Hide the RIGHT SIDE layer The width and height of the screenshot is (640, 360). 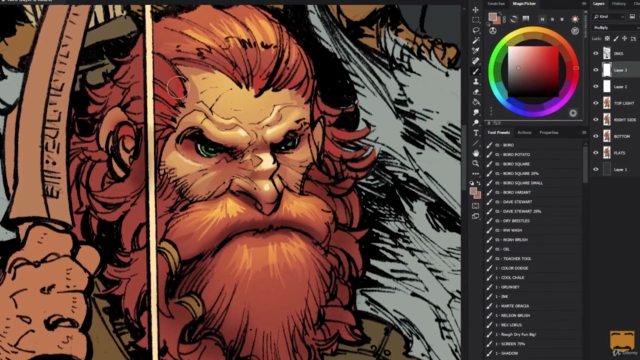[x=596, y=120]
